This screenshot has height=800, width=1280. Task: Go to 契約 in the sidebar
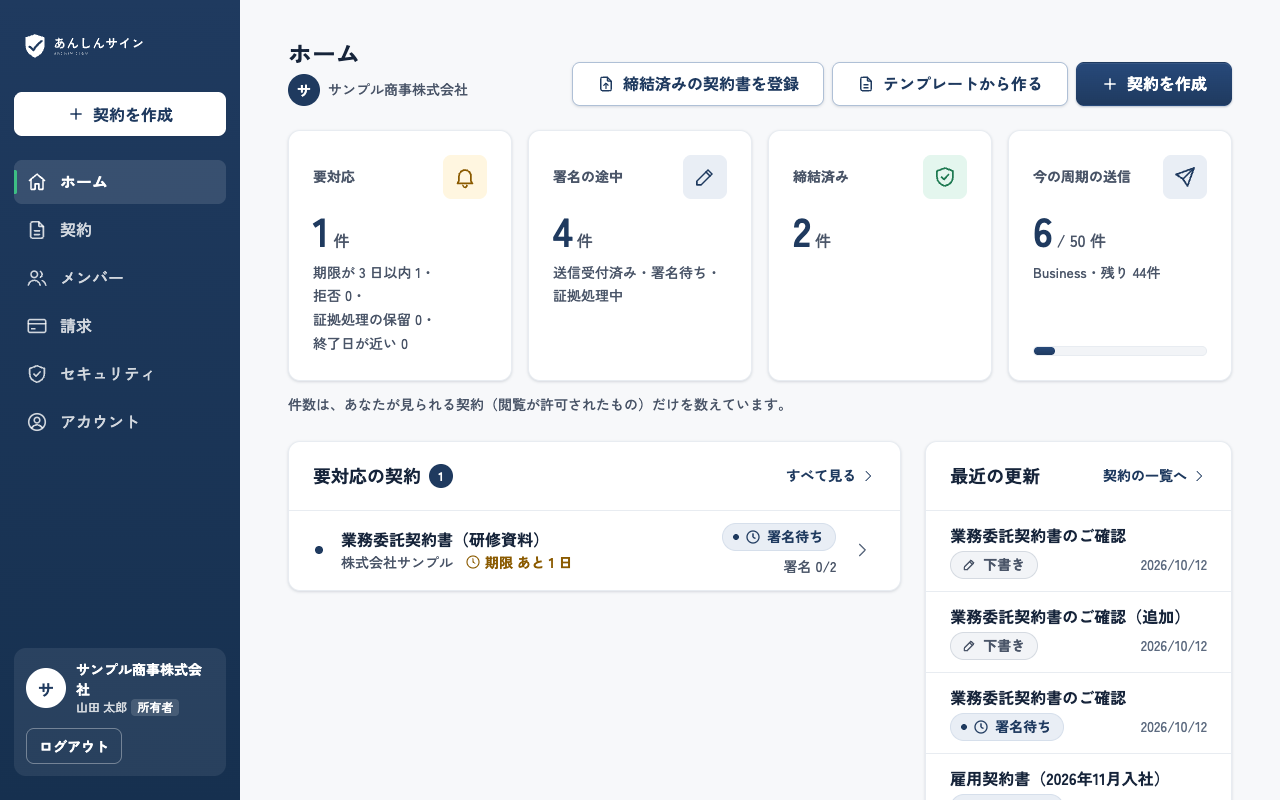[x=120, y=230]
